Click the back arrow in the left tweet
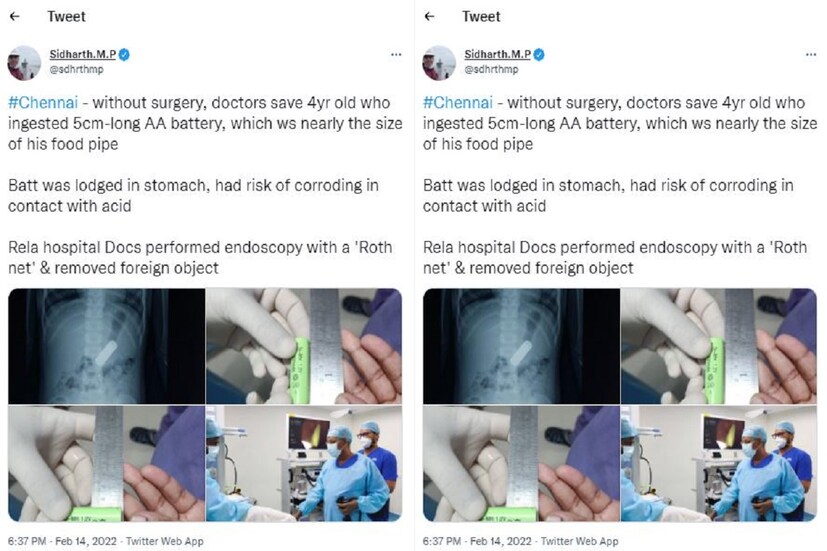This screenshot has width=827, height=551. point(13,16)
